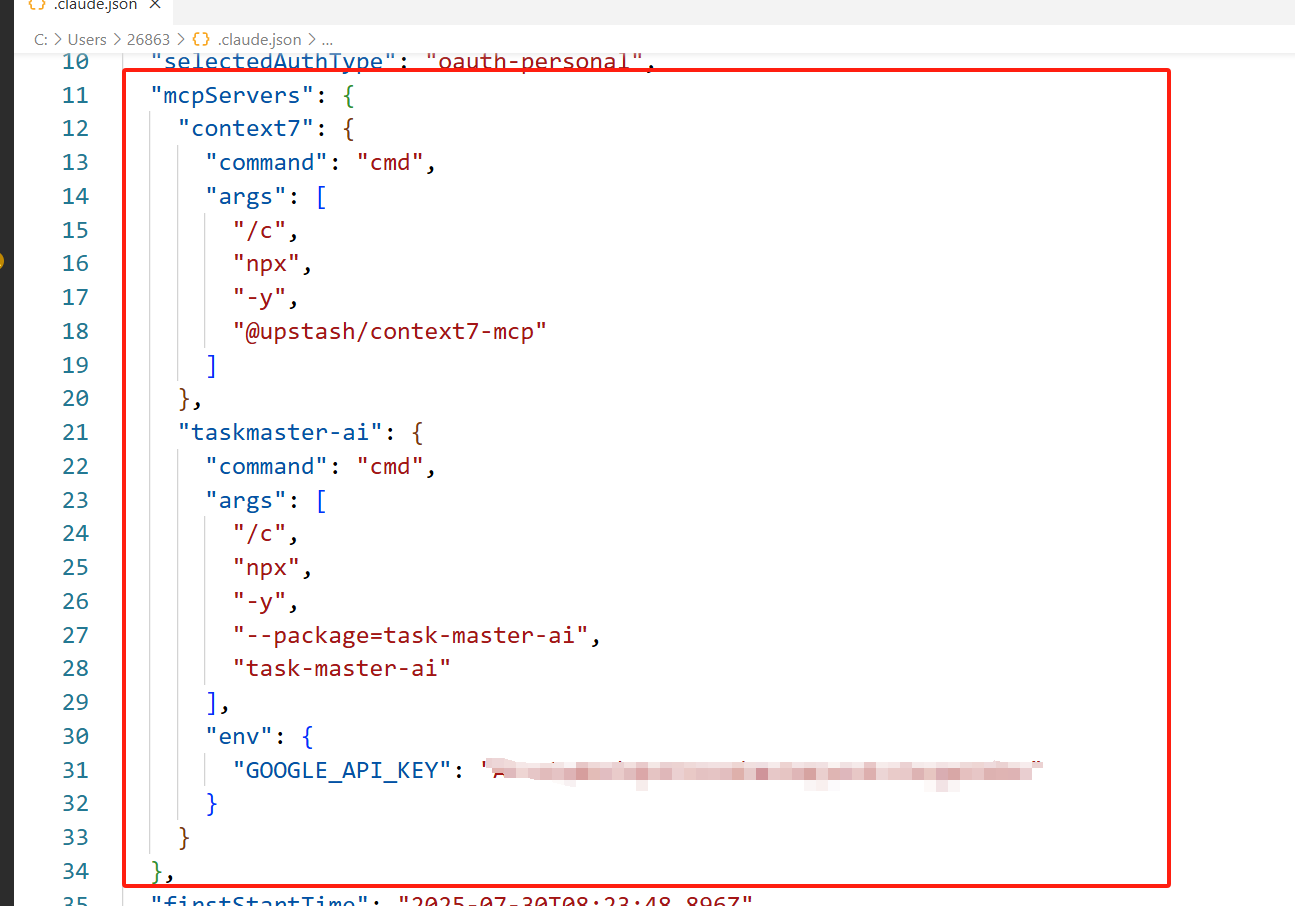Click the "npx" string on line 16
Image resolution: width=1295 pixels, height=906 pixels.
coord(267,263)
